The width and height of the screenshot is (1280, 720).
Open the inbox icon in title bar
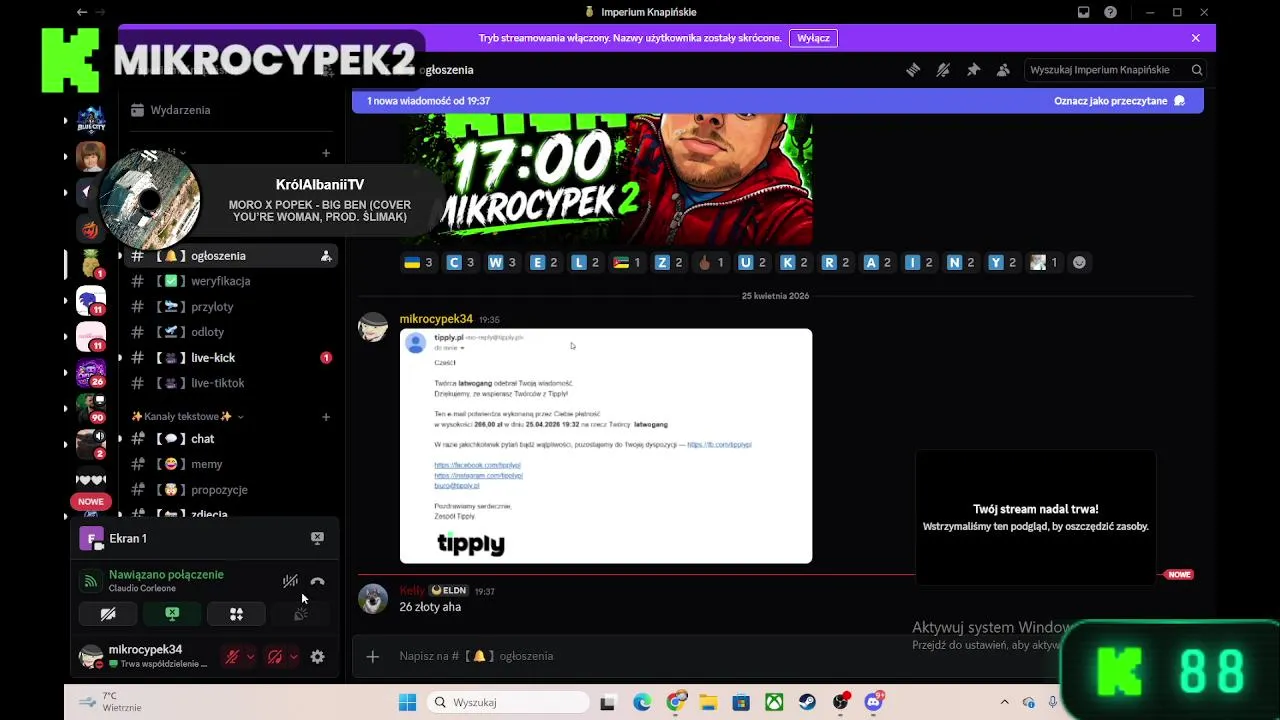point(1083,12)
